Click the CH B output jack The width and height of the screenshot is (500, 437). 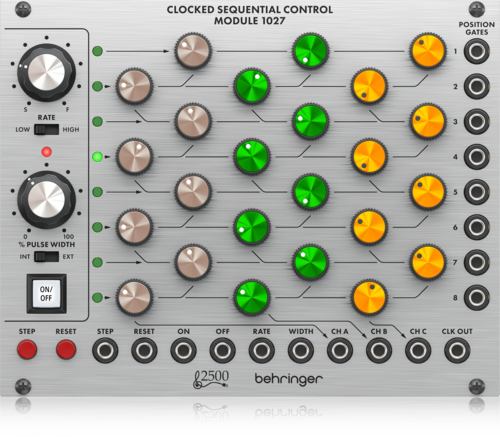379,350
